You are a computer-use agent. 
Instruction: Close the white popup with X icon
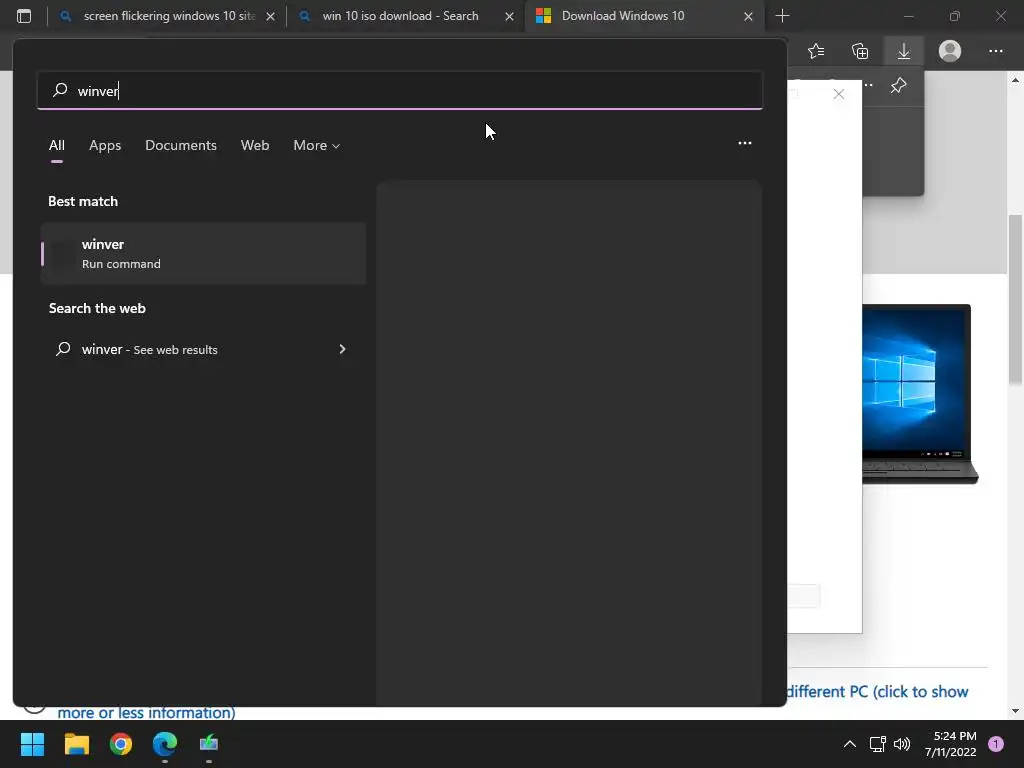(839, 94)
